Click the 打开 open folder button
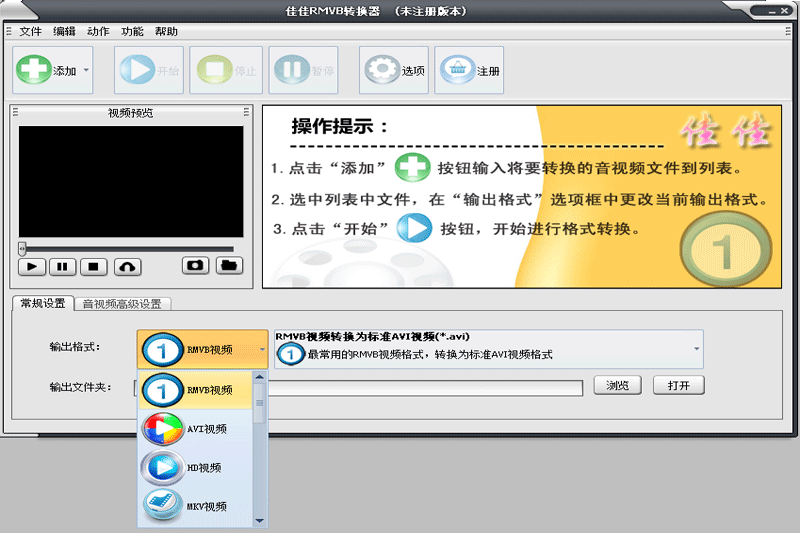The height and width of the screenshot is (533, 800). [679, 386]
